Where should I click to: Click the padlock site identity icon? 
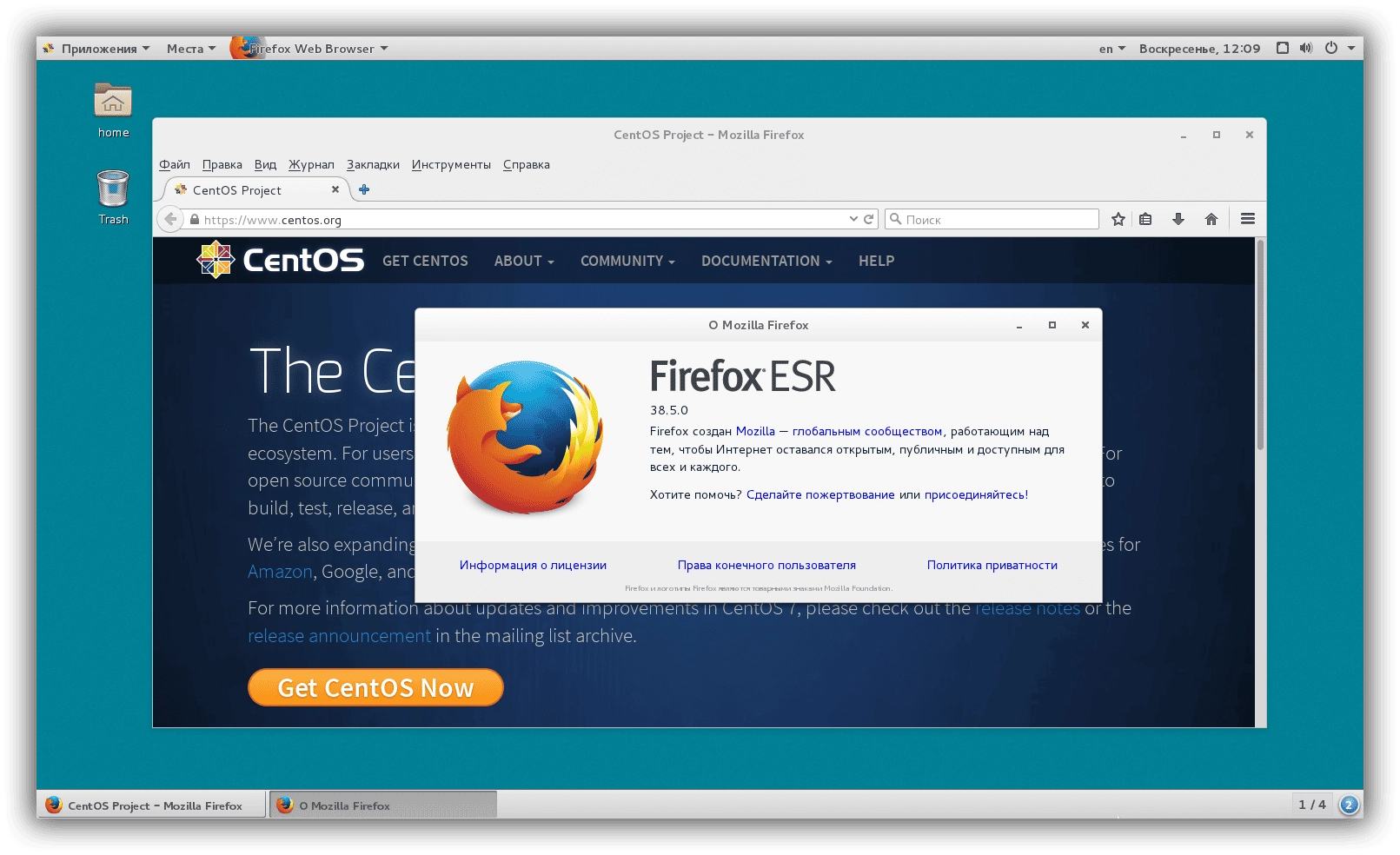click(x=195, y=220)
